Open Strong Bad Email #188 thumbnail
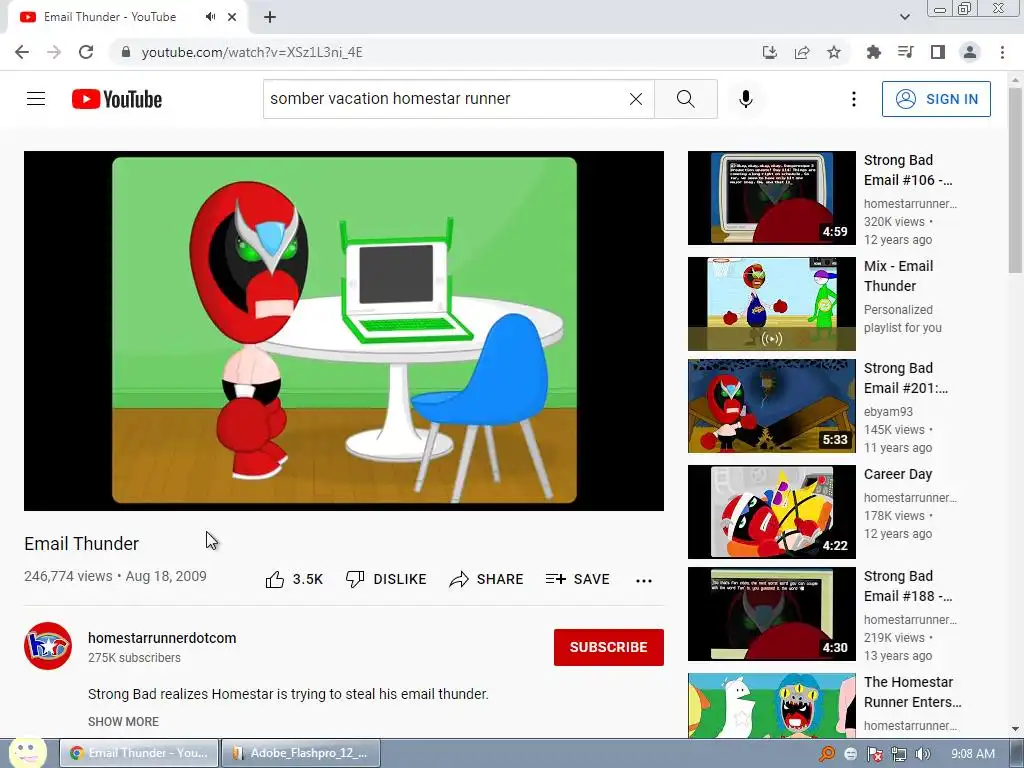The image size is (1024, 768). [x=771, y=614]
